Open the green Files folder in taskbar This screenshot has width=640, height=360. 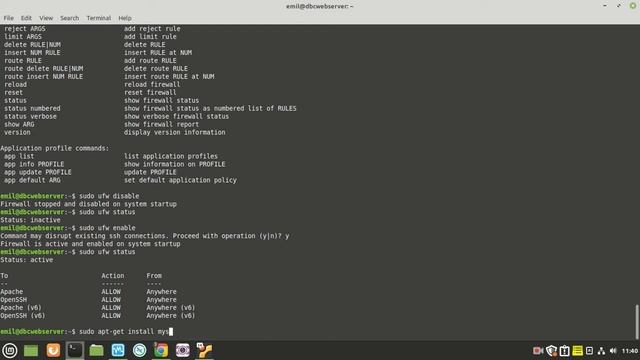[x=96, y=350]
